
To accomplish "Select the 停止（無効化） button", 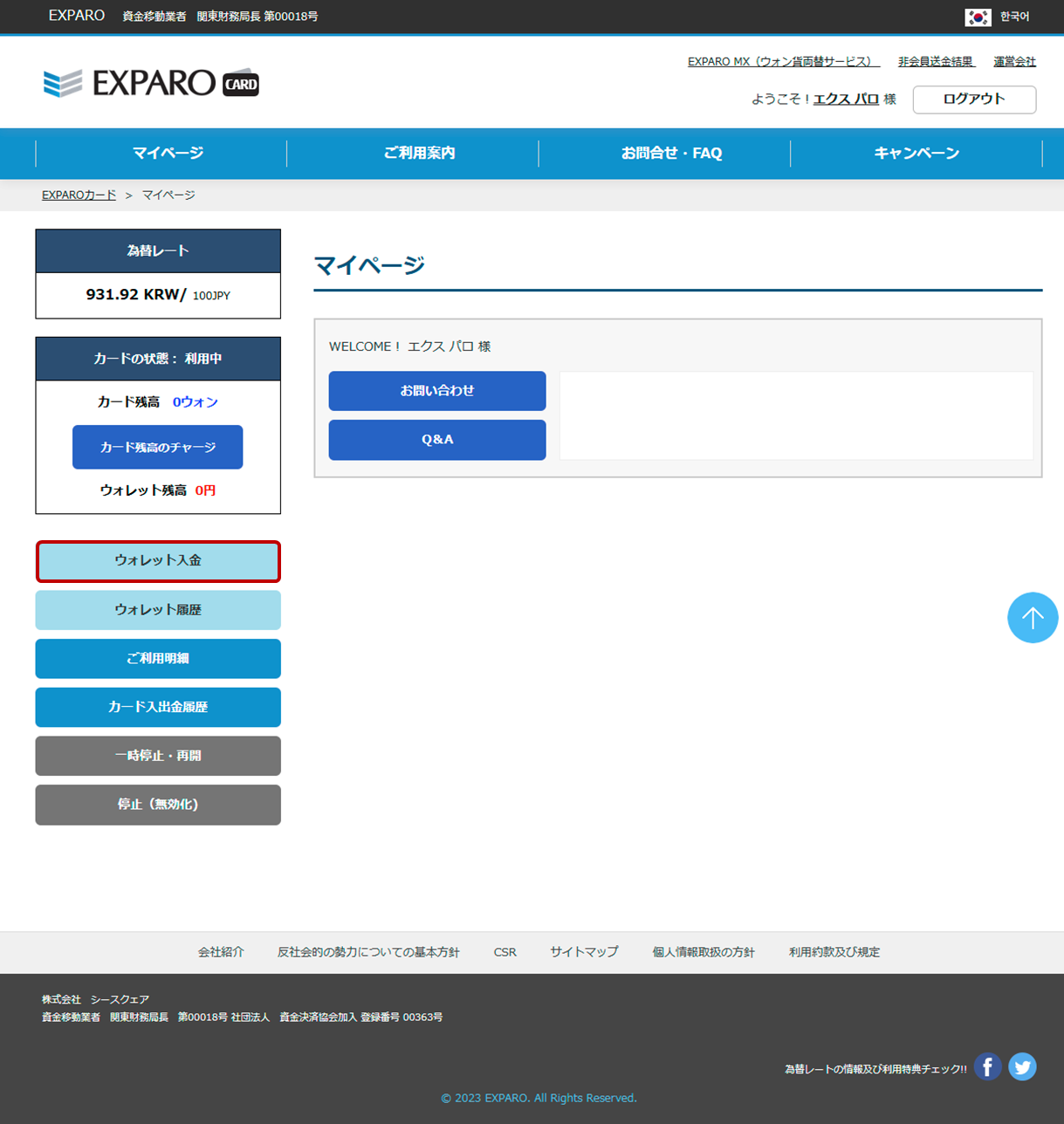I will (x=158, y=805).
